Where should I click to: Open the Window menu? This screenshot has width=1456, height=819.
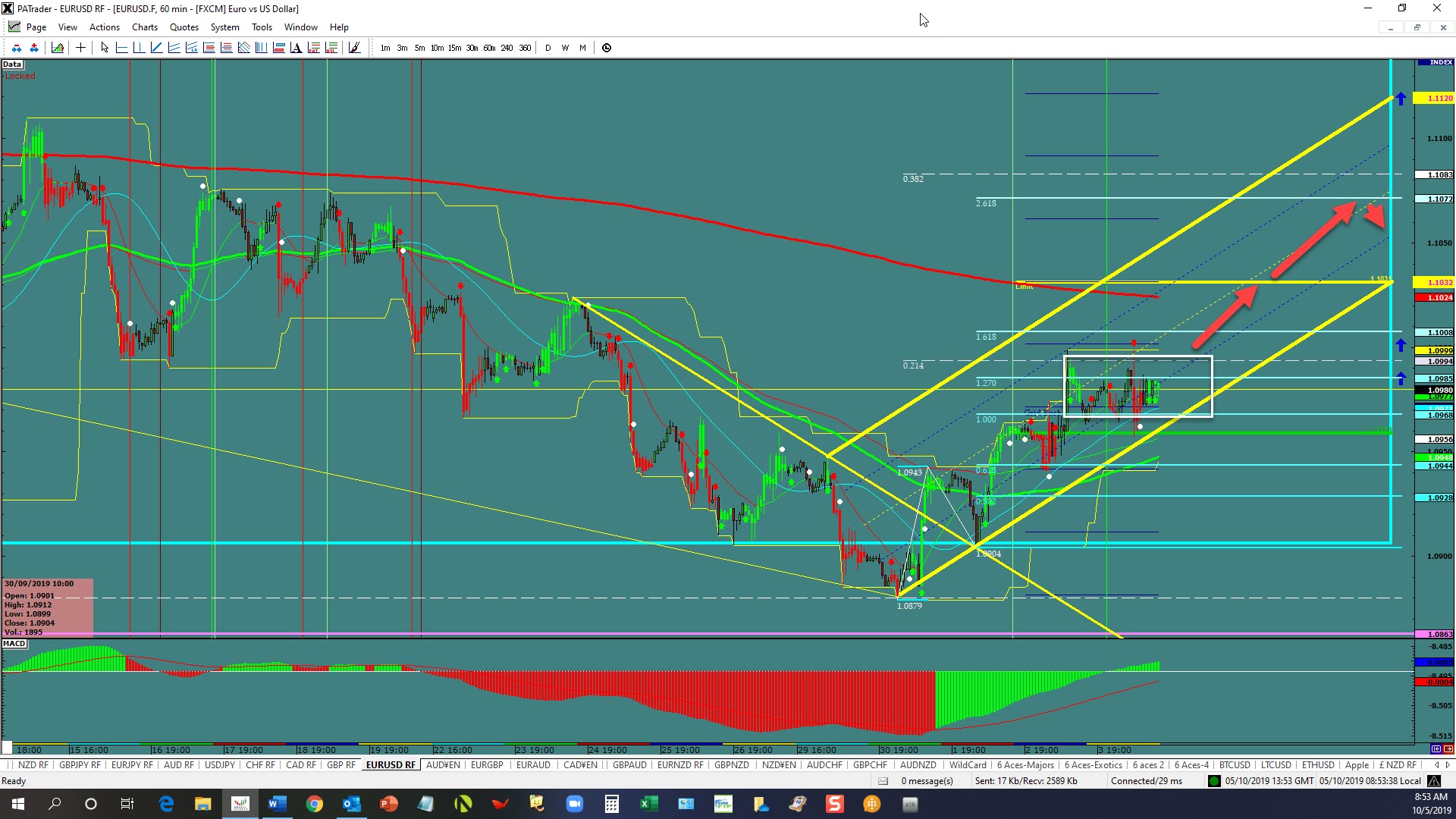(301, 27)
